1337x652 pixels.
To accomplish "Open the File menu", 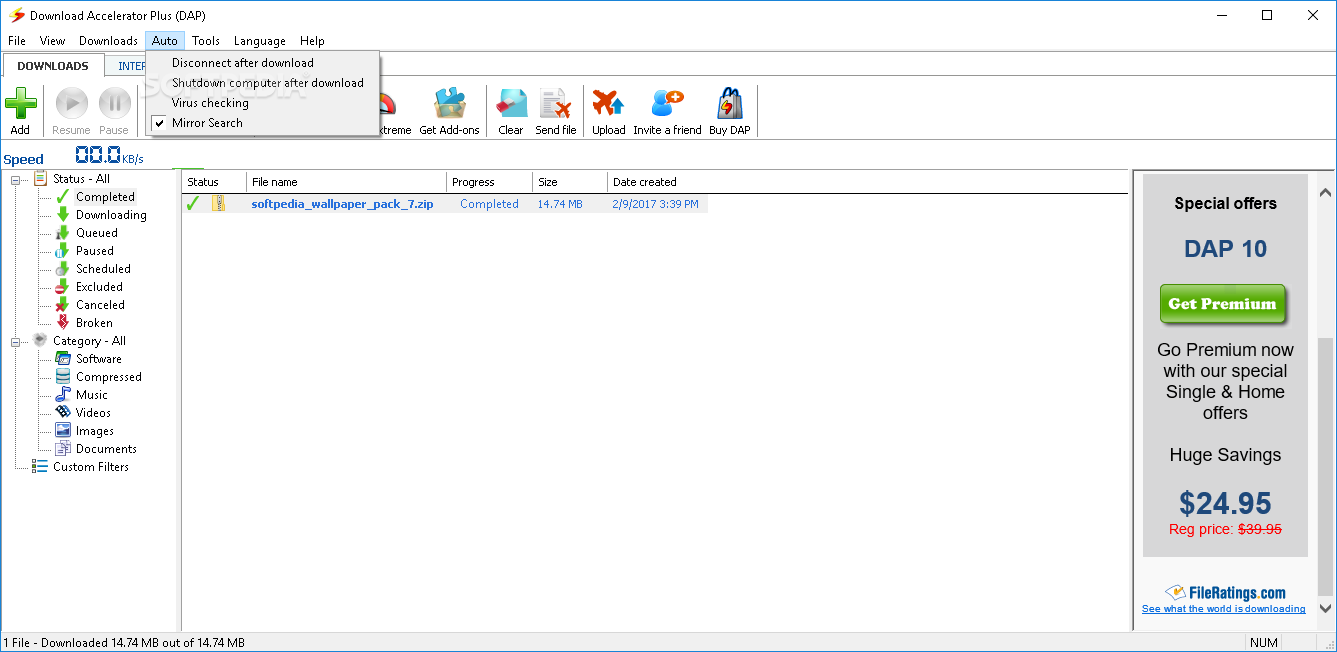I will pyautogui.click(x=17, y=41).
